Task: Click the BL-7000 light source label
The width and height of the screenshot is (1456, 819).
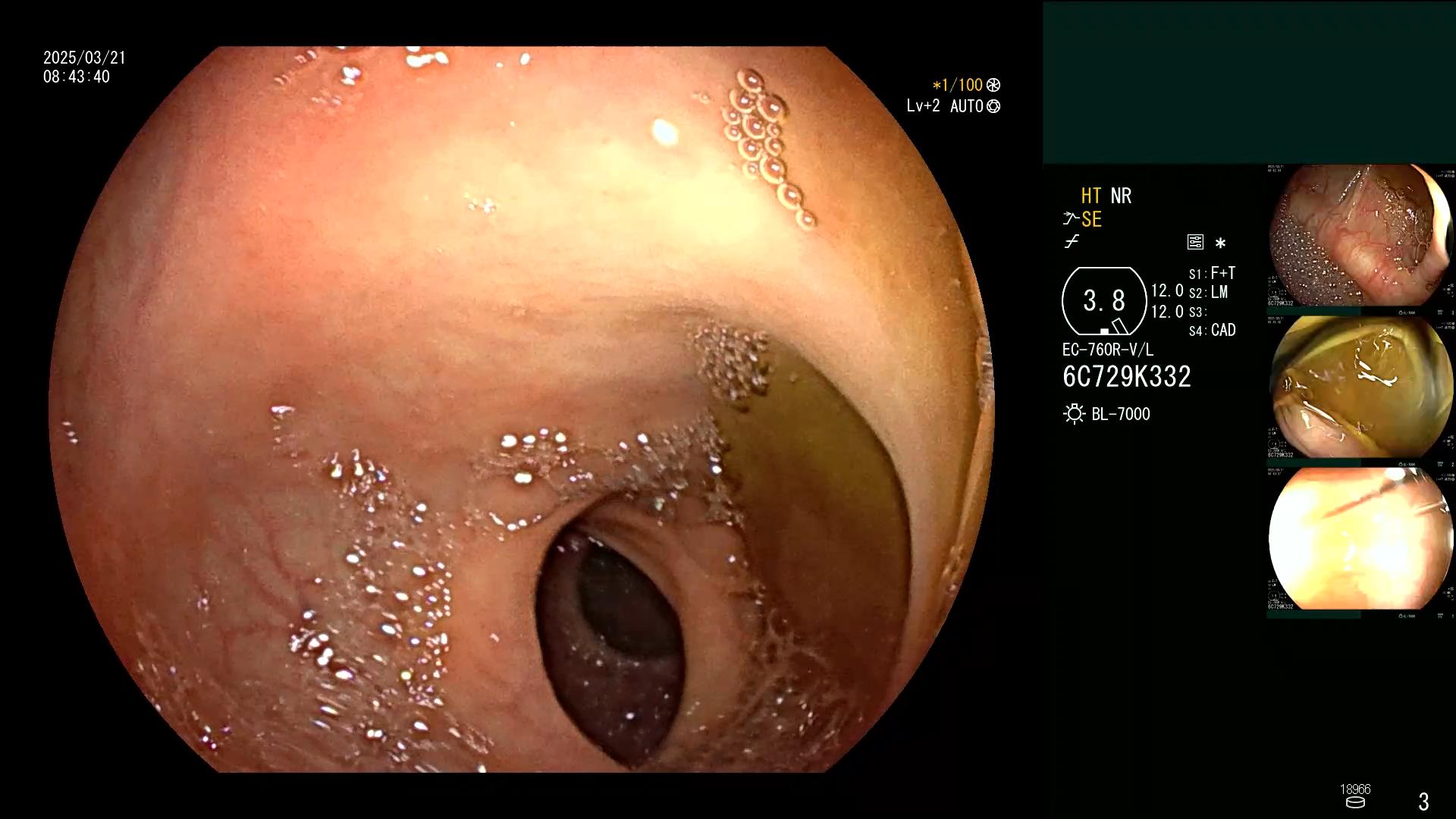Action: (x=1120, y=414)
